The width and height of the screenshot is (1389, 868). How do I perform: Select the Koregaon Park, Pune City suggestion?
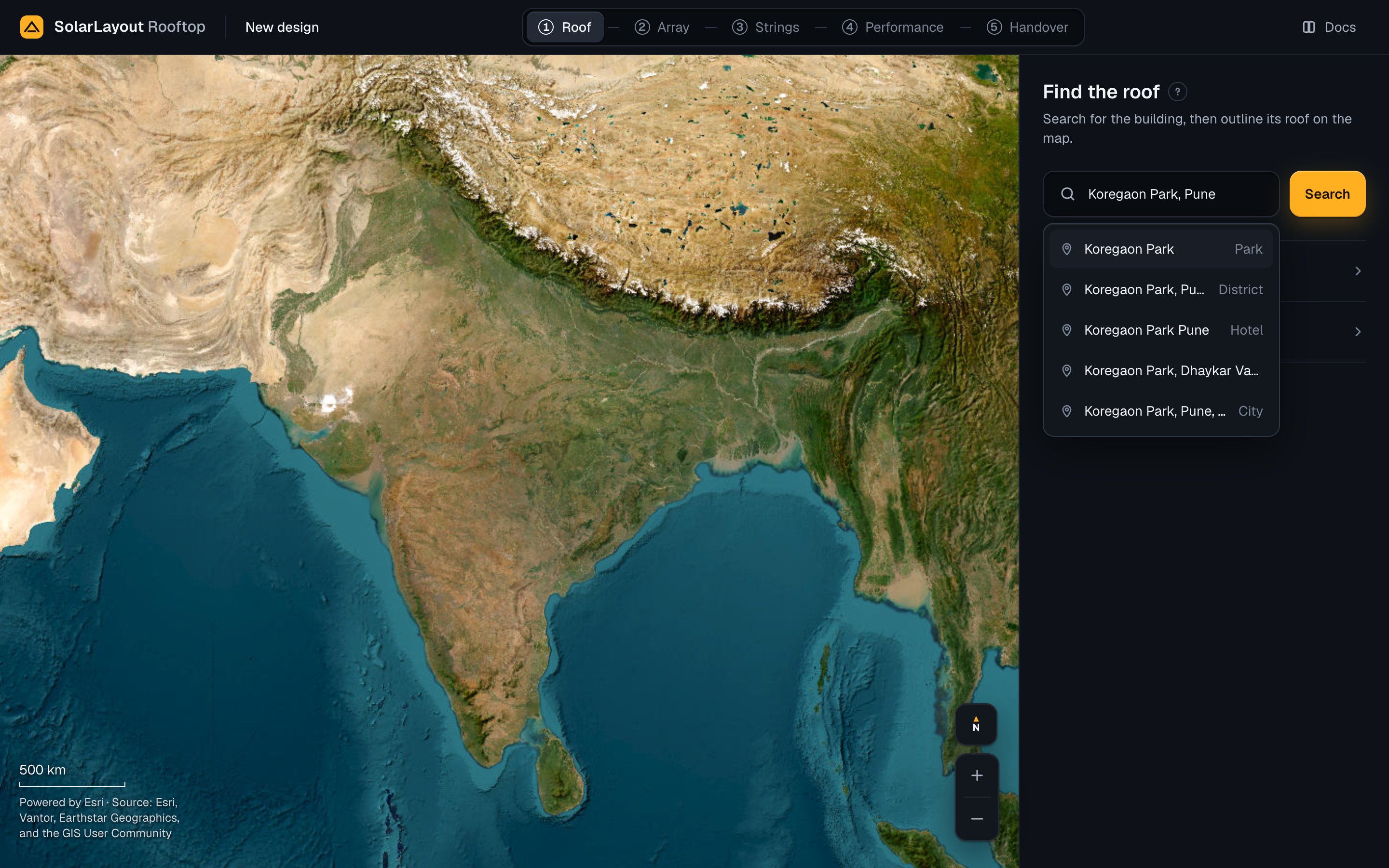click(x=1160, y=411)
